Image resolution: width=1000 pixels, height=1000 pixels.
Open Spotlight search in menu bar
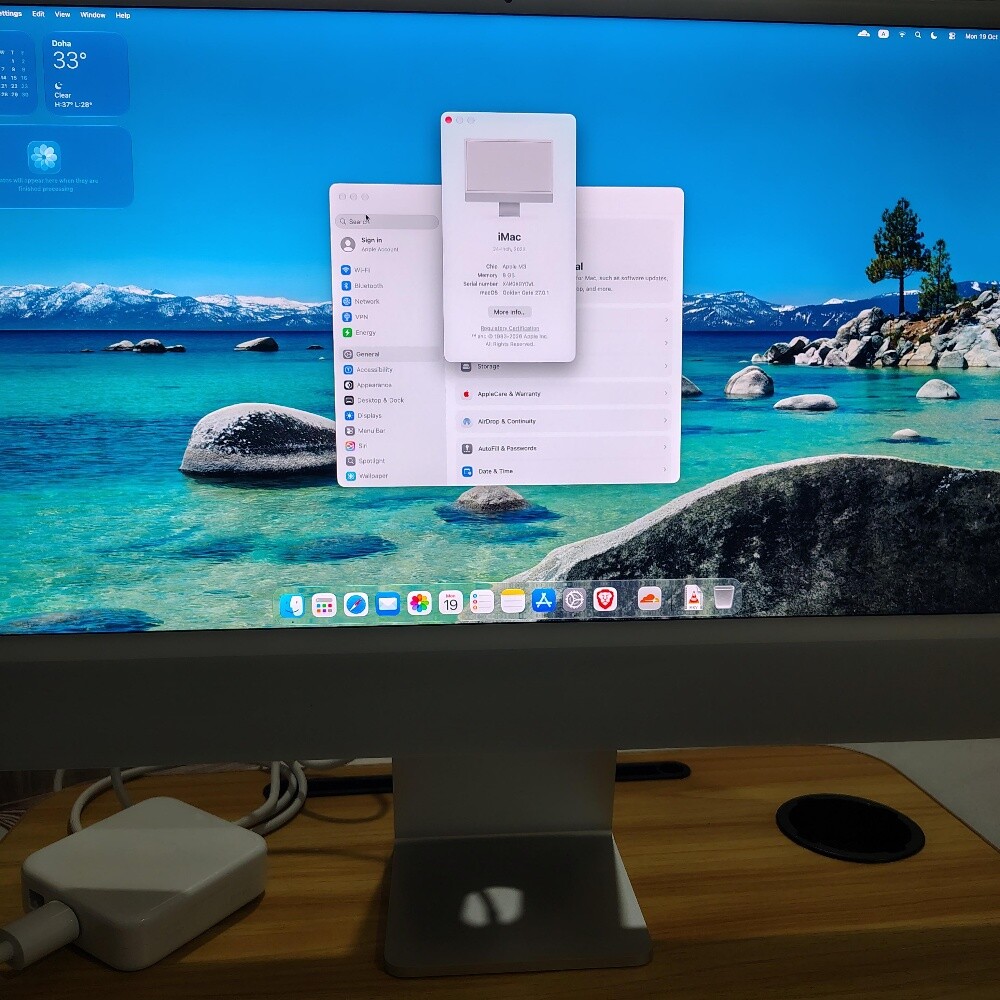tap(918, 35)
